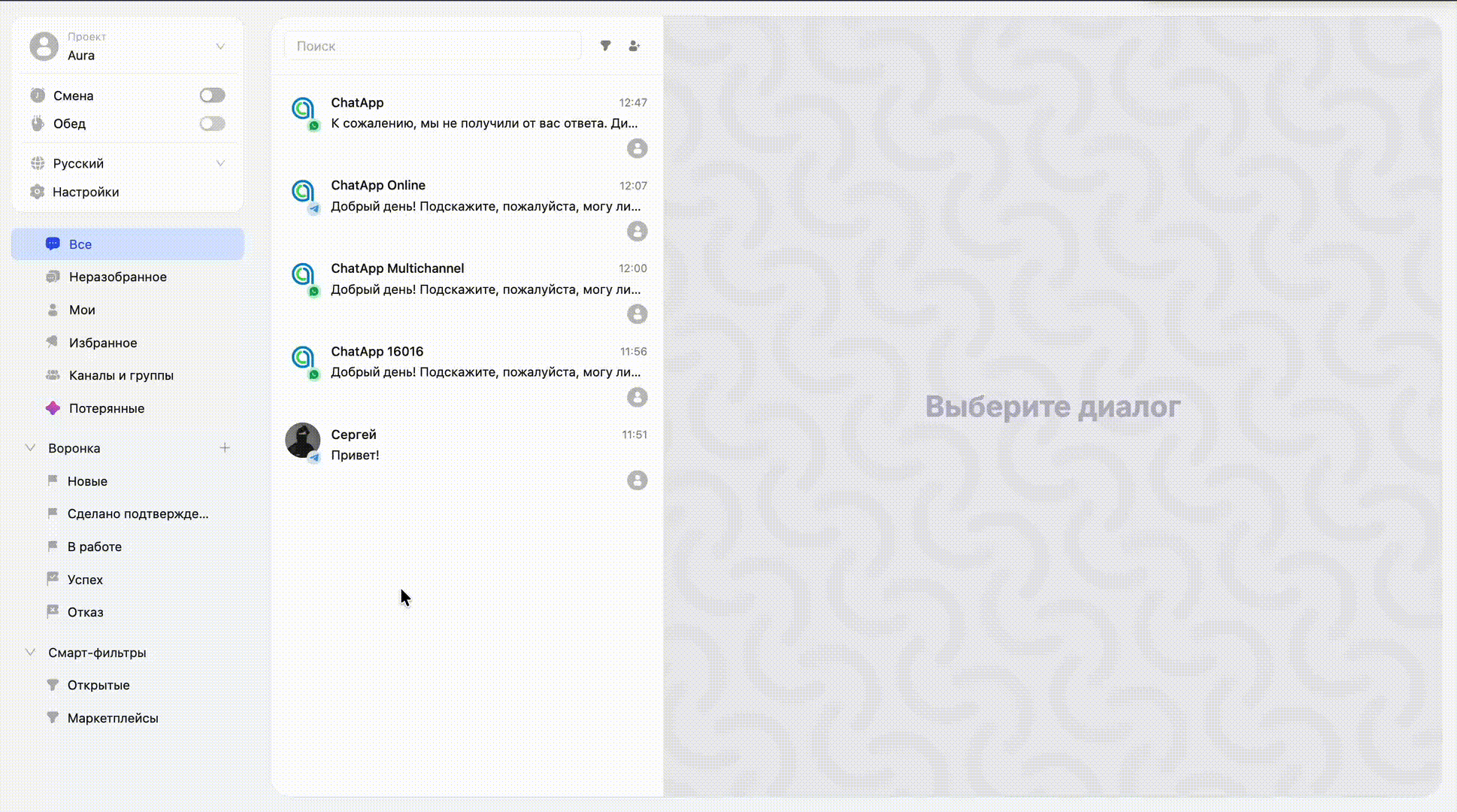
Task: Select the Неразобранное folder
Action: click(118, 277)
